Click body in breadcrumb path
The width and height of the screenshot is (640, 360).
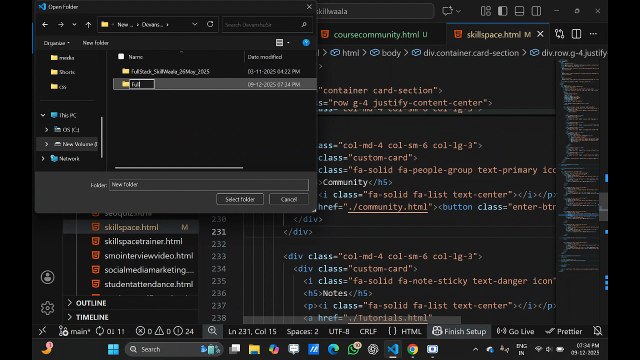(391, 53)
